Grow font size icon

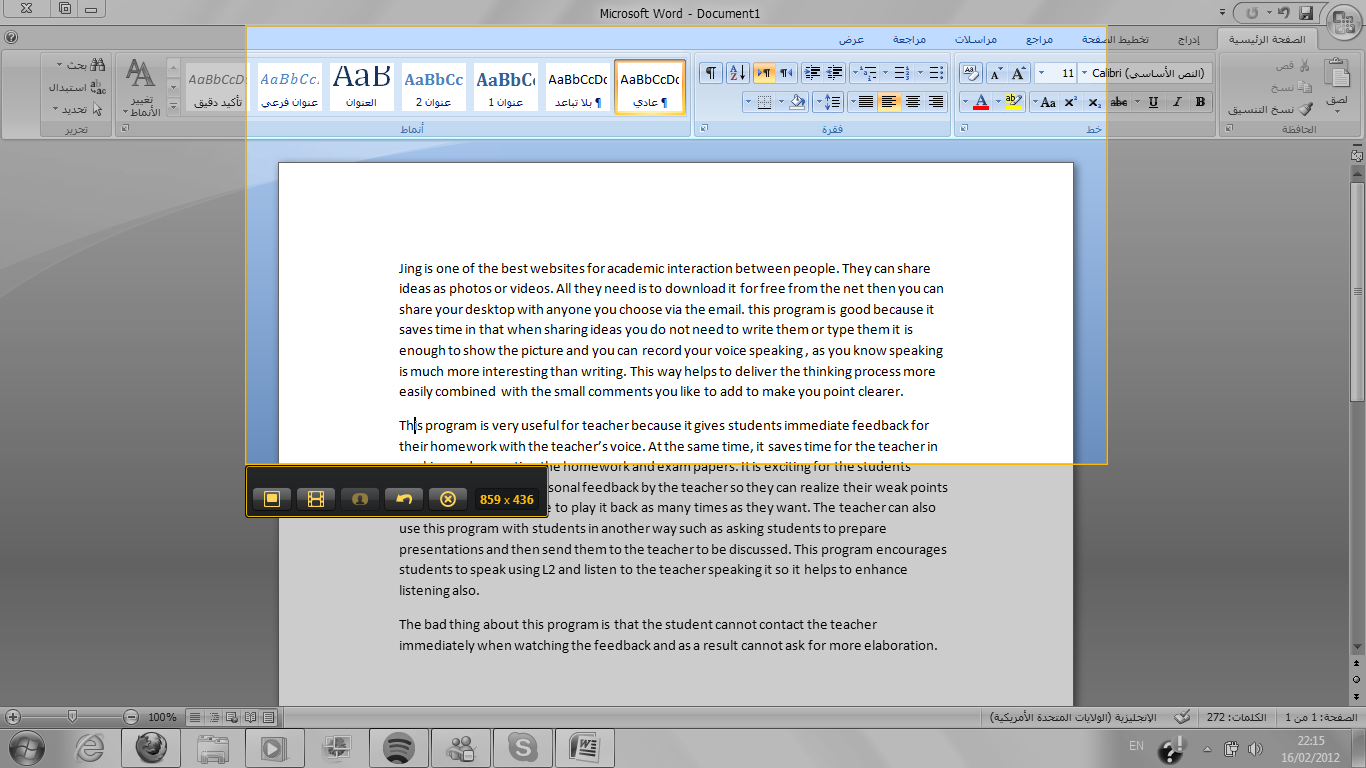coord(1019,73)
